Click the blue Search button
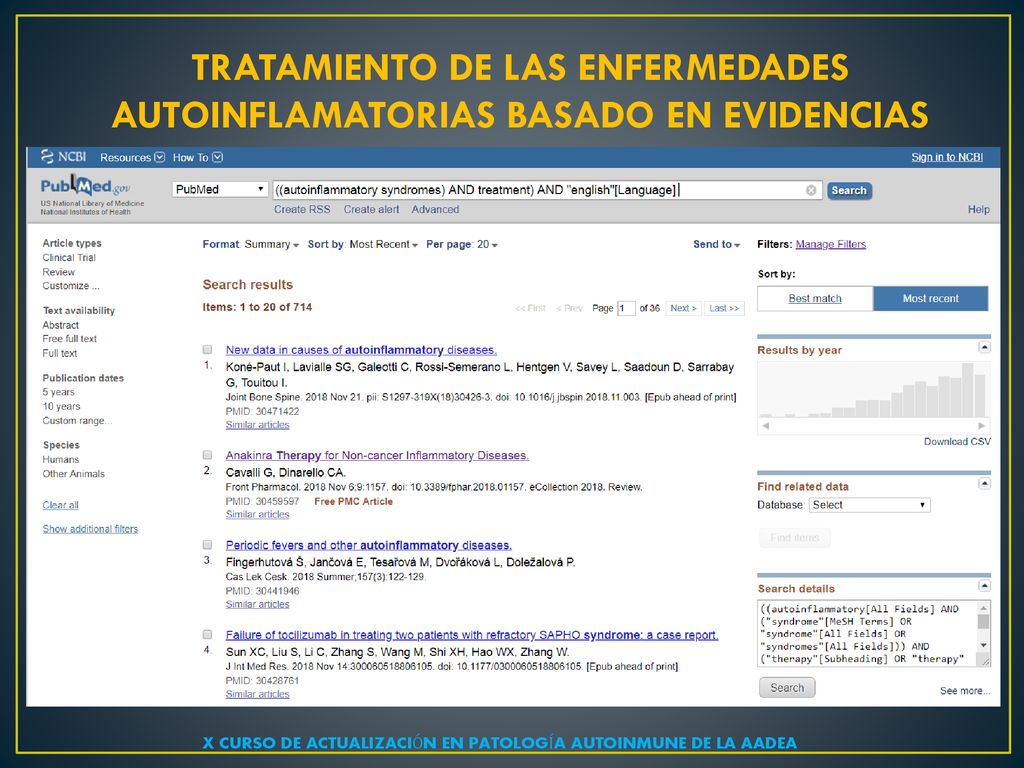The image size is (1024, 768). pos(849,191)
